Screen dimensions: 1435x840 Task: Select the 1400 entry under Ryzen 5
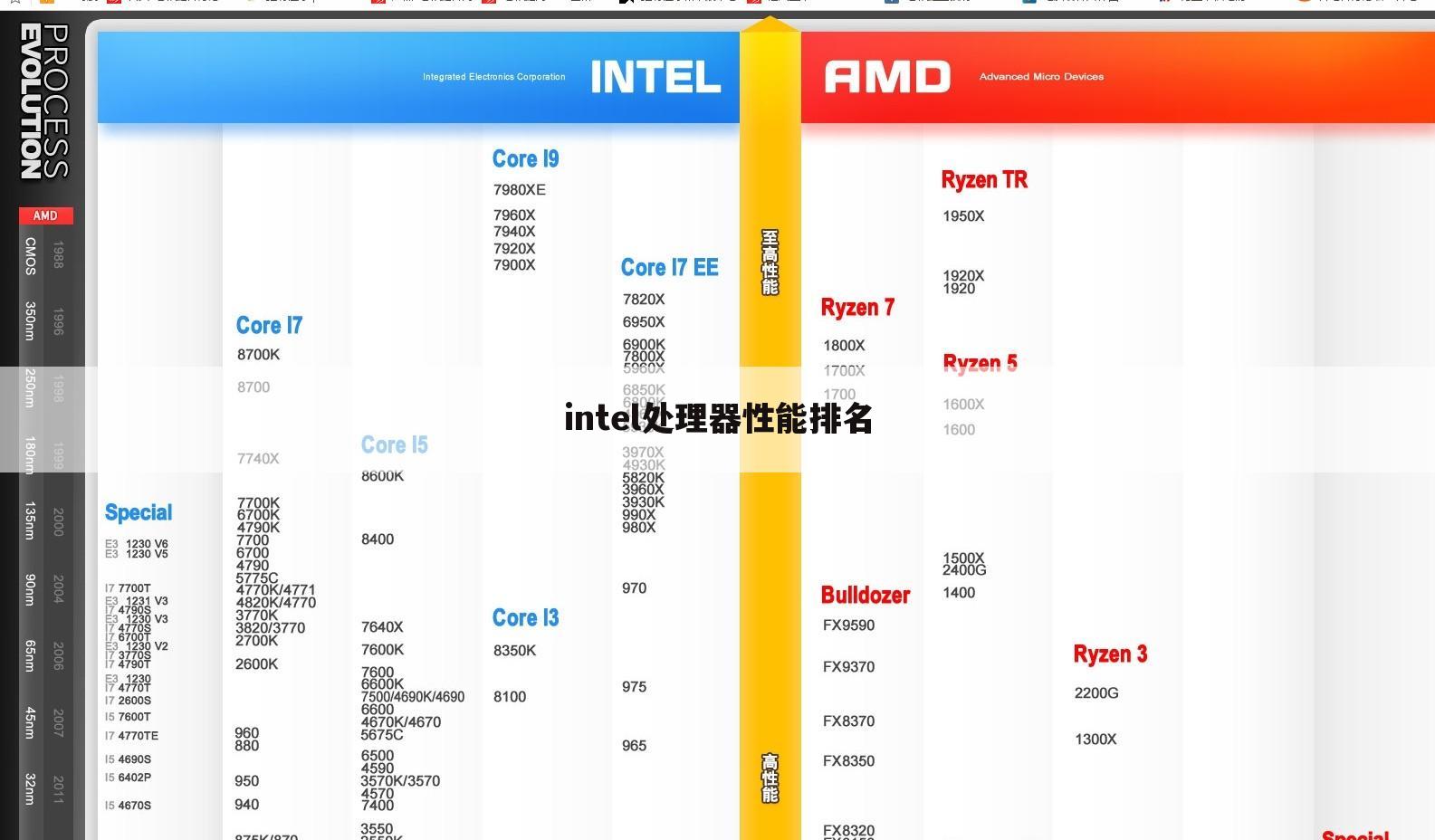click(959, 593)
